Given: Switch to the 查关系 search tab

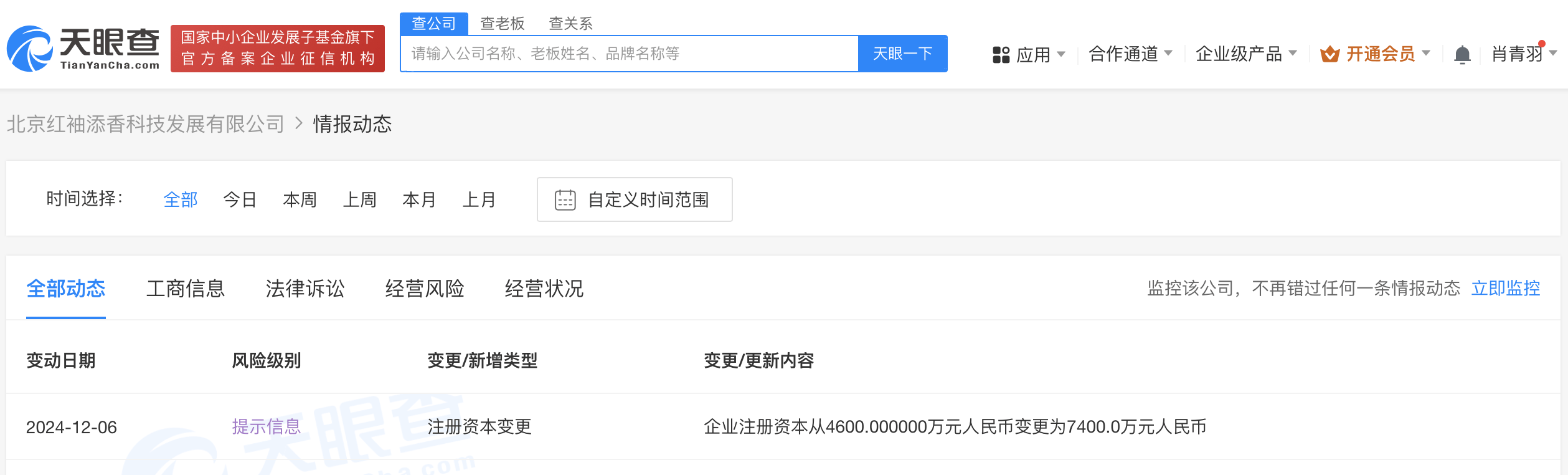Looking at the screenshot, I should point(571,24).
